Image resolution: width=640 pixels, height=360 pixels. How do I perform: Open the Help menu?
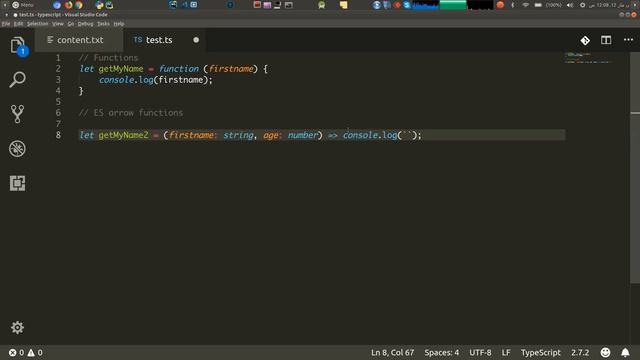[x=119, y=24]
